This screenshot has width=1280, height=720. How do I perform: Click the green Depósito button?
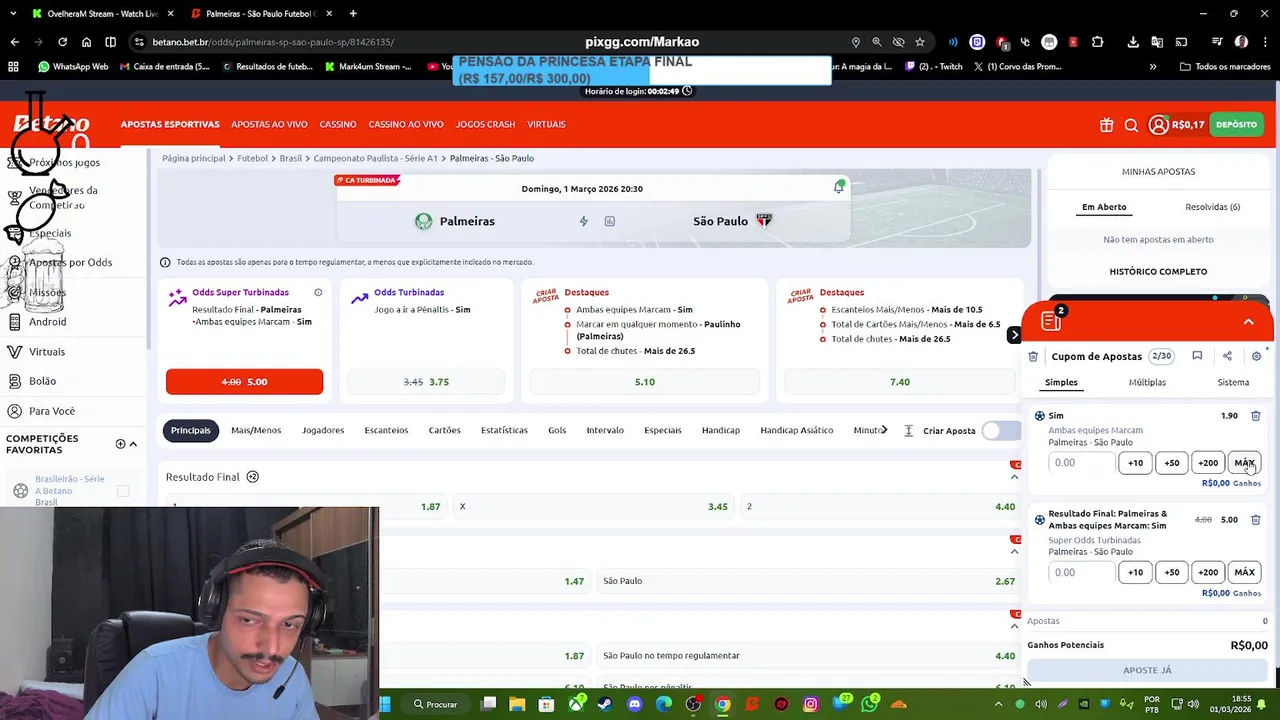(x=1237, y=125)
